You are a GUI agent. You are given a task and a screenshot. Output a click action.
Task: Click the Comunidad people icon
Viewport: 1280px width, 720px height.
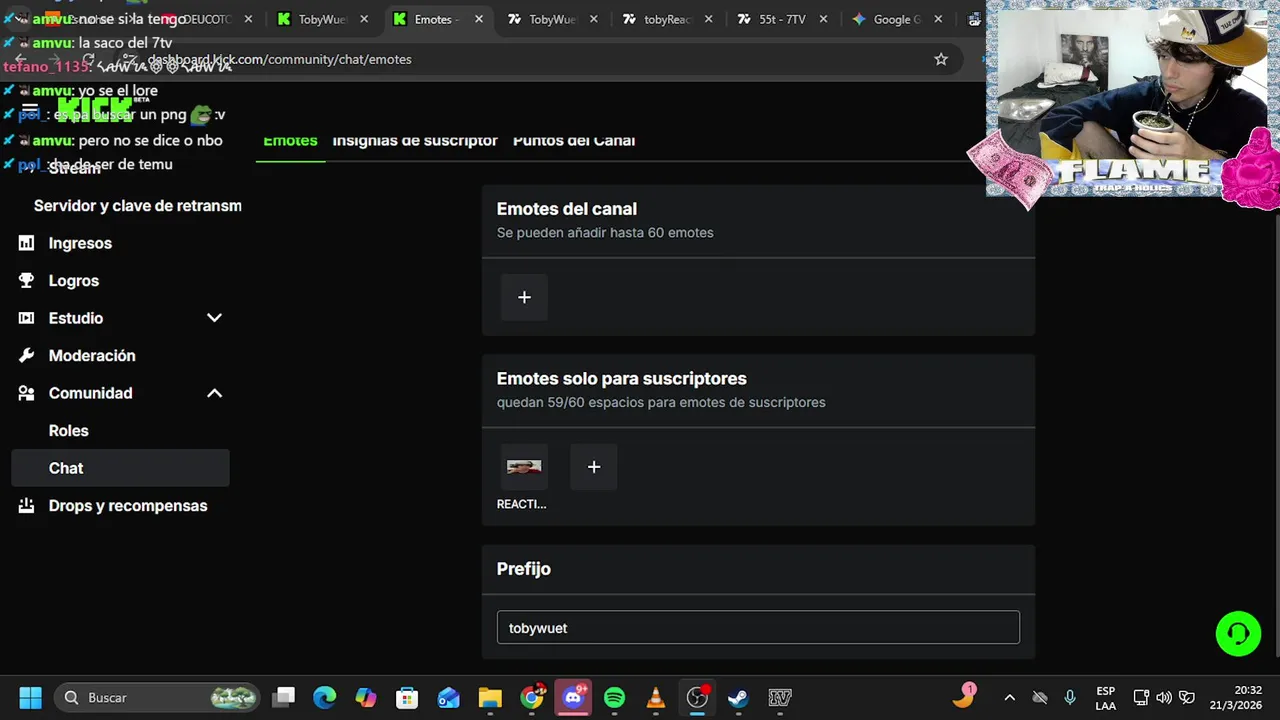coord(27,393)
